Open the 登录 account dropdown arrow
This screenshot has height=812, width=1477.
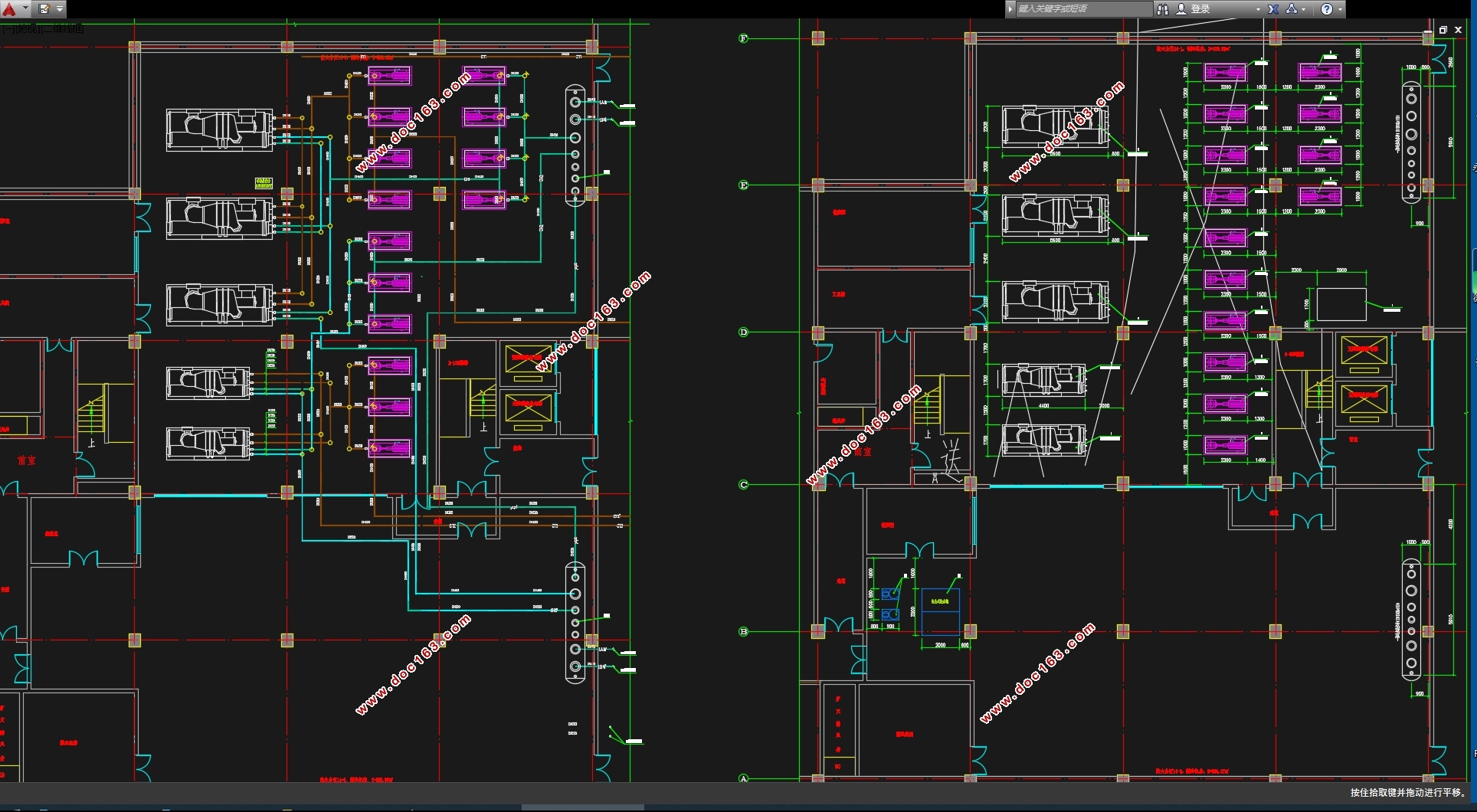[x=1258, y=9]
